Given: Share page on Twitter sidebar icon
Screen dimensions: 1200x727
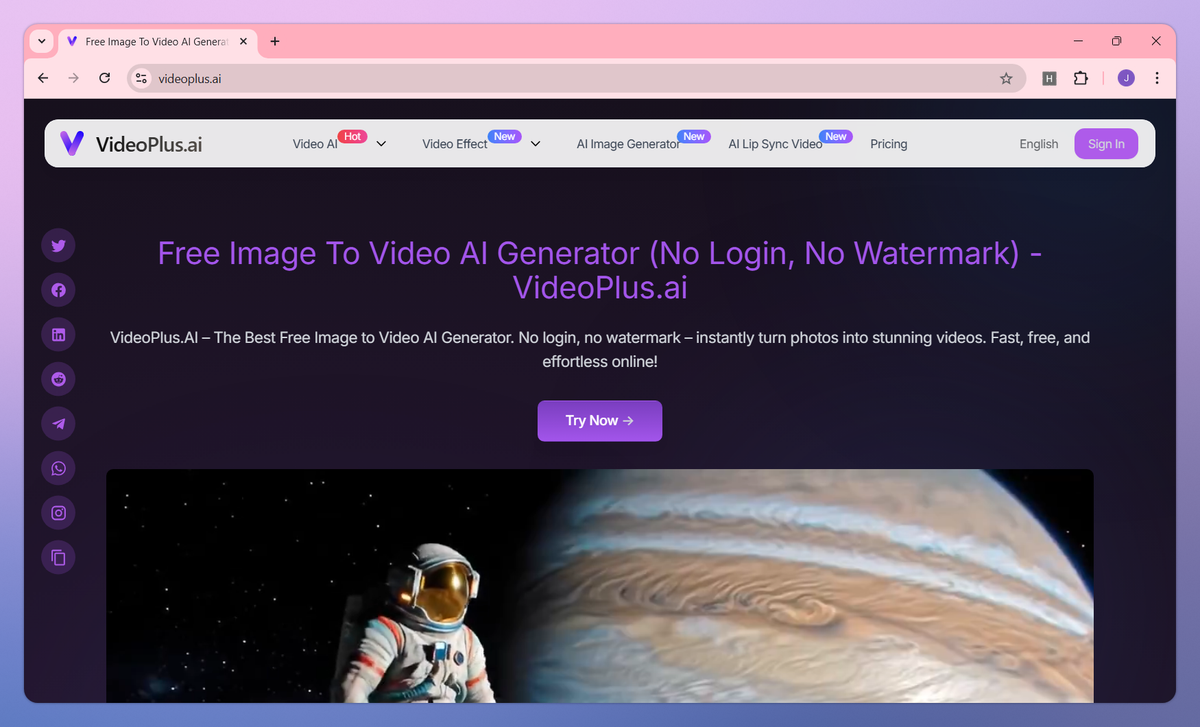Looking at the screenshot, I should [58, 245].
